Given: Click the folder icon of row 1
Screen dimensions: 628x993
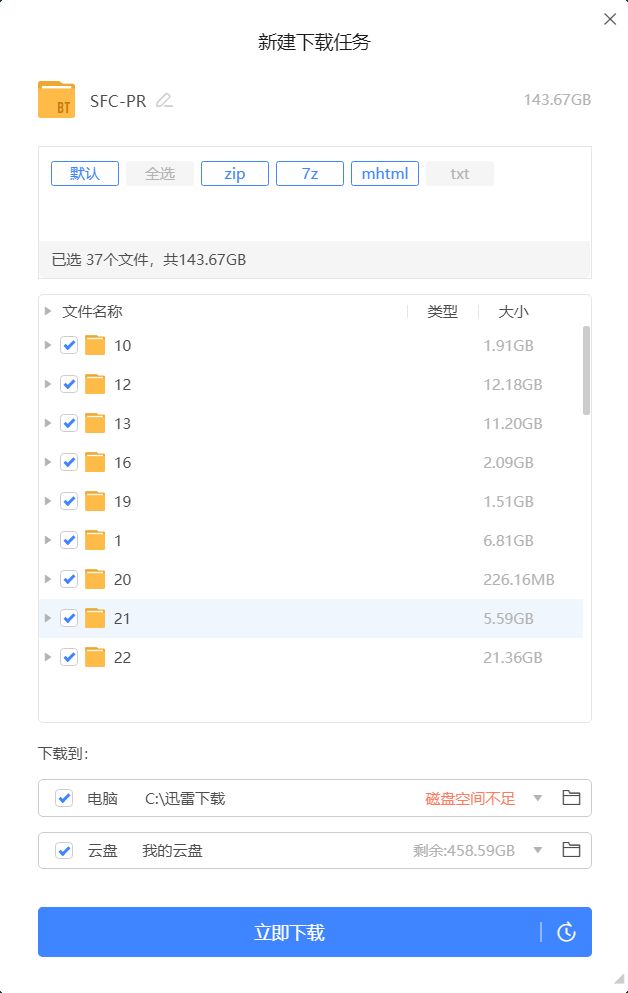Looking at the screenshot, I should point(95,540).
